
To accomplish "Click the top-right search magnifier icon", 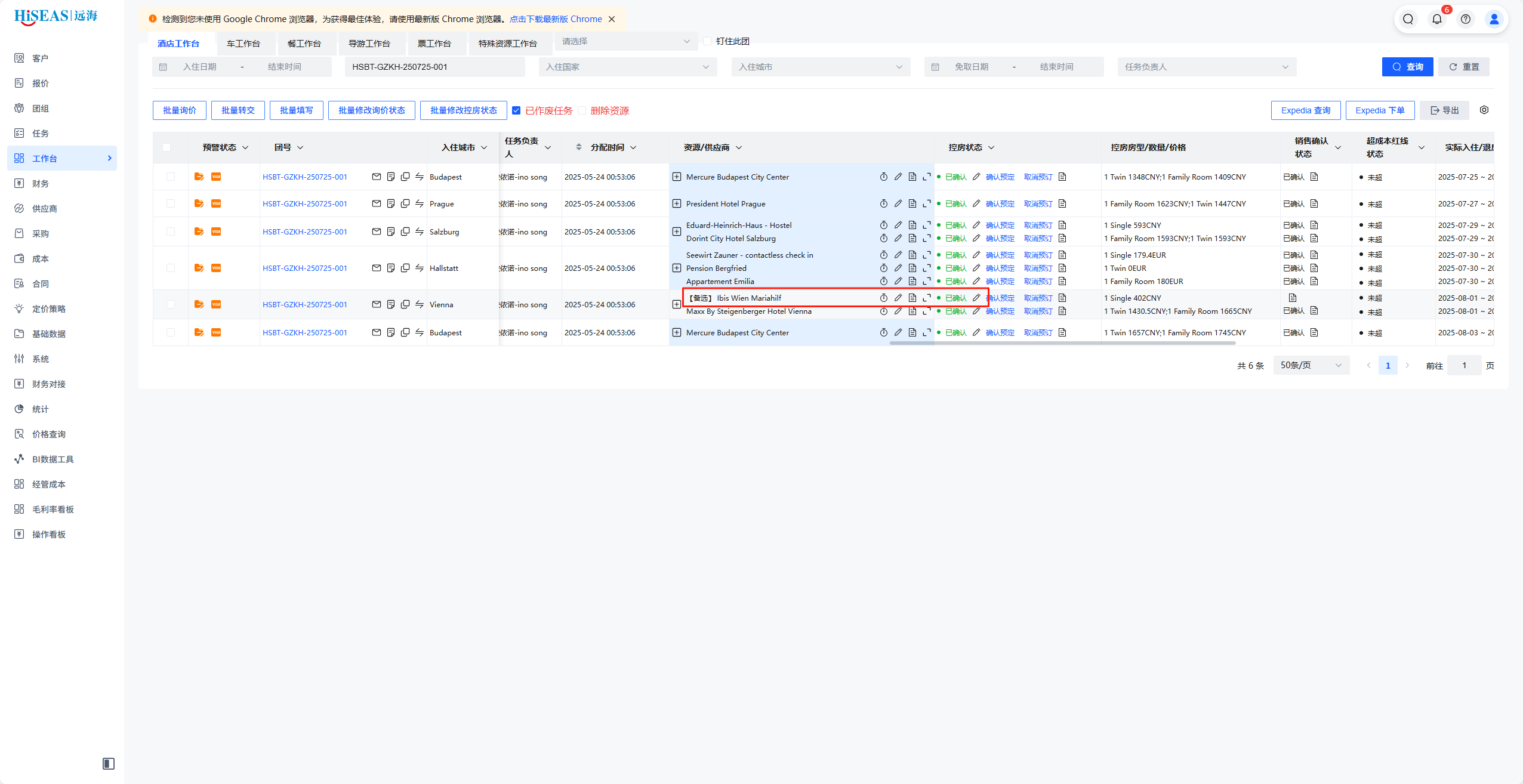I will (1408, 19).
